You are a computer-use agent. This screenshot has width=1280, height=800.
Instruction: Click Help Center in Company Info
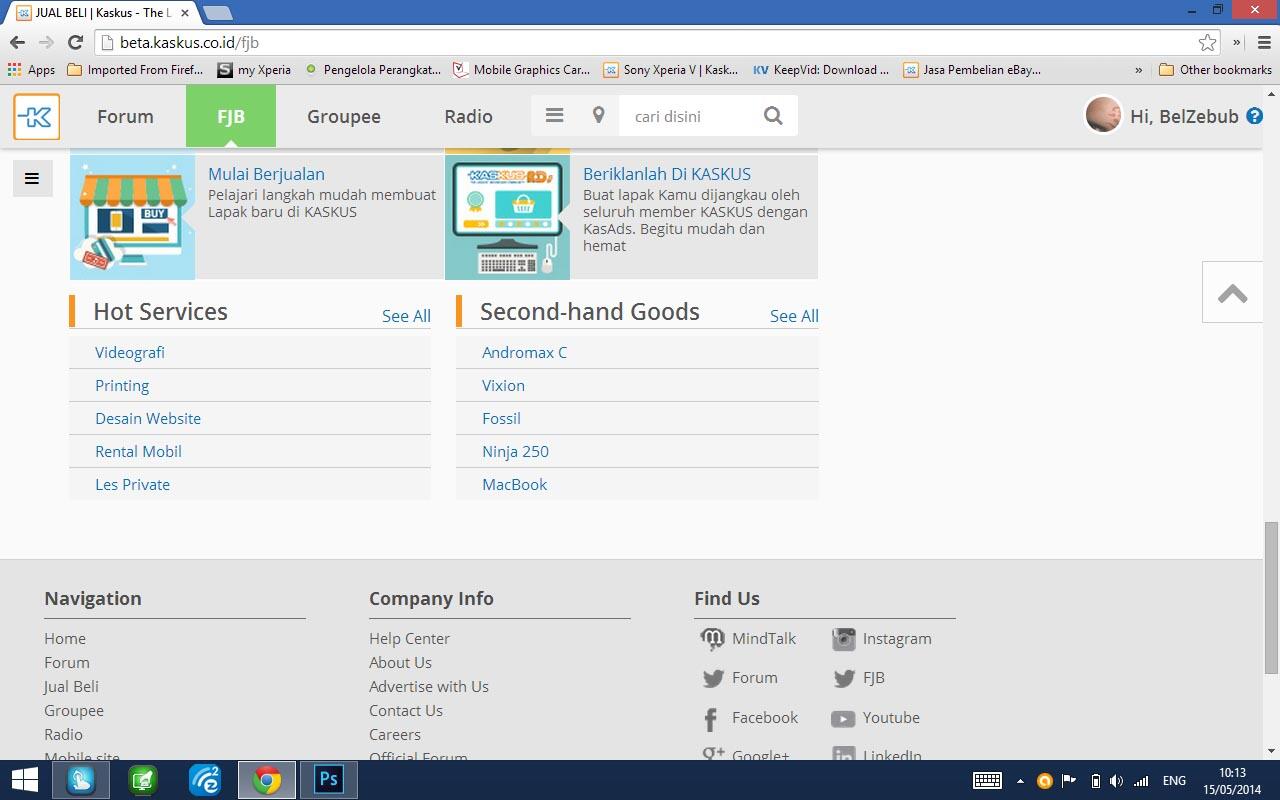(x=409, y=638)
